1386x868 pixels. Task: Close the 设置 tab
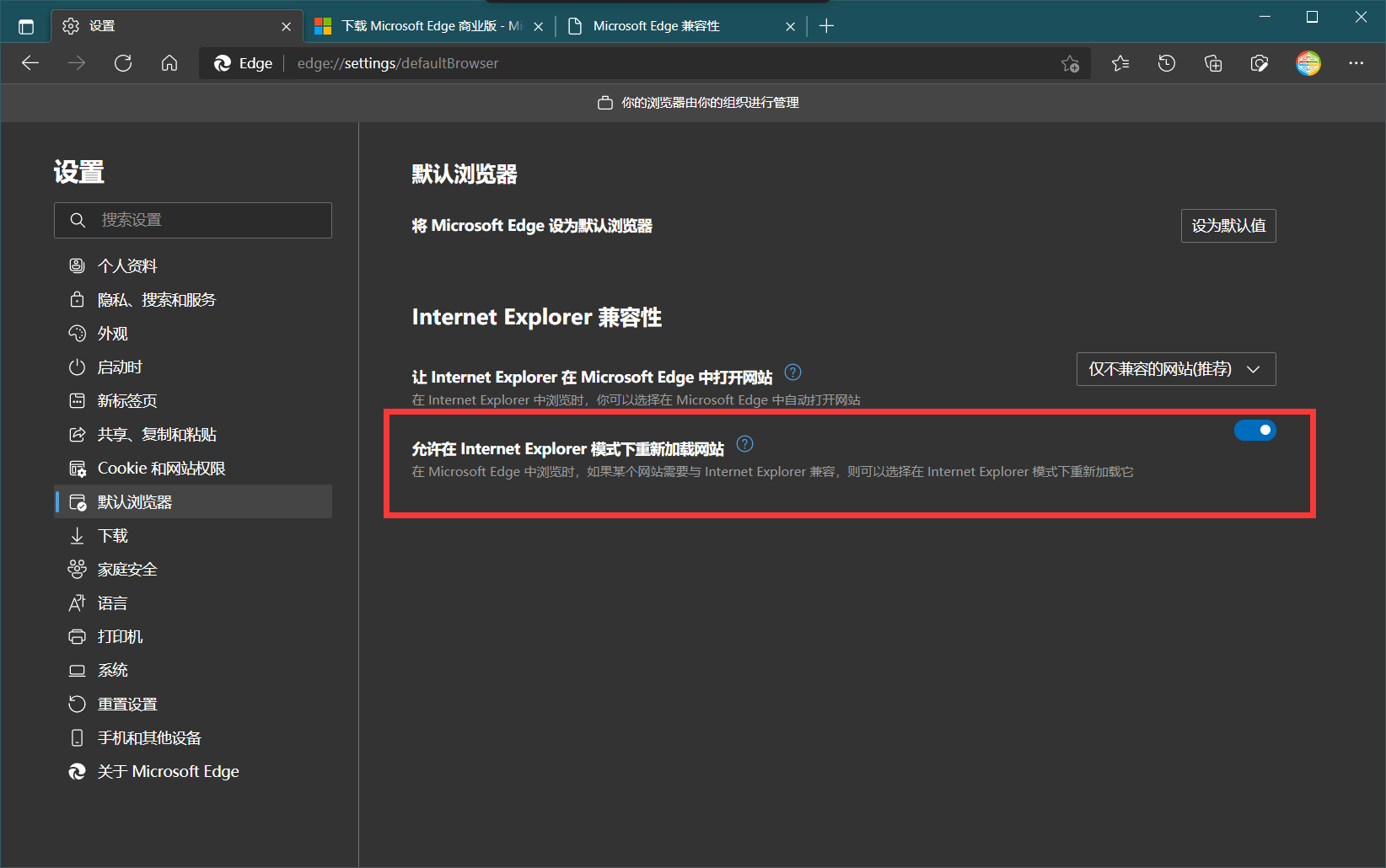pos(287,27)
